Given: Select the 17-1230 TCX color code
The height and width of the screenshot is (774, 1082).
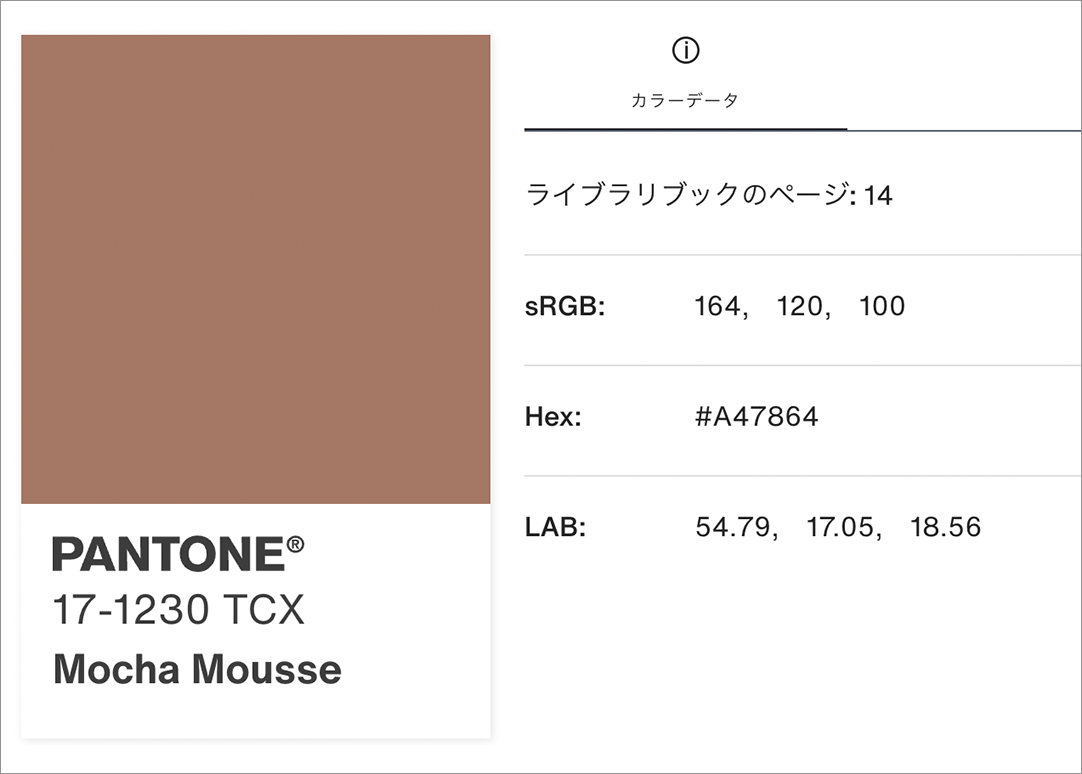Looking at the screenshot, I should click(x=178, y=610).
